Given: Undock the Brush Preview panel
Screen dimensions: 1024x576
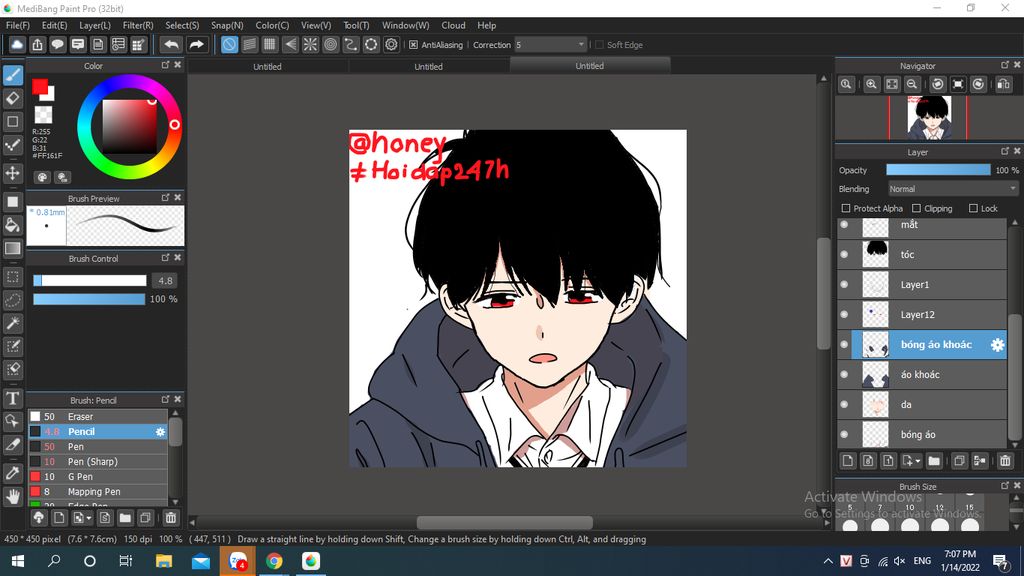Looking at the screenshot, I should point(165,198).
